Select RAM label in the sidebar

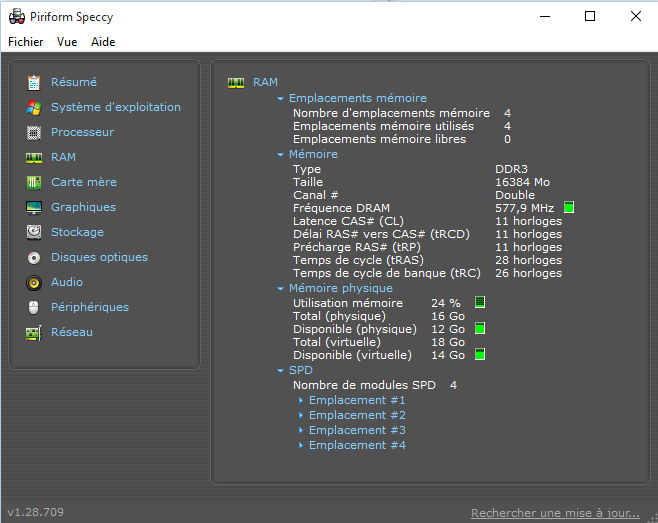coord(63,157)
